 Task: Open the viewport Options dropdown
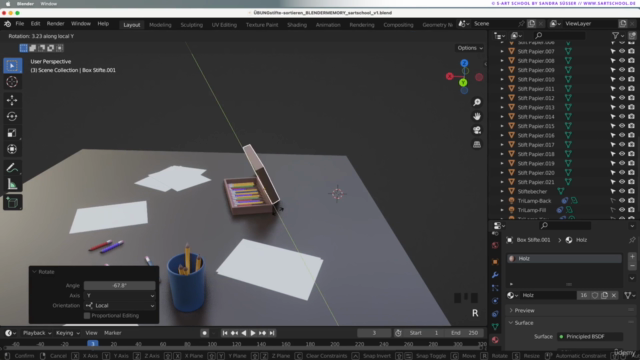(x=470, y=48)
